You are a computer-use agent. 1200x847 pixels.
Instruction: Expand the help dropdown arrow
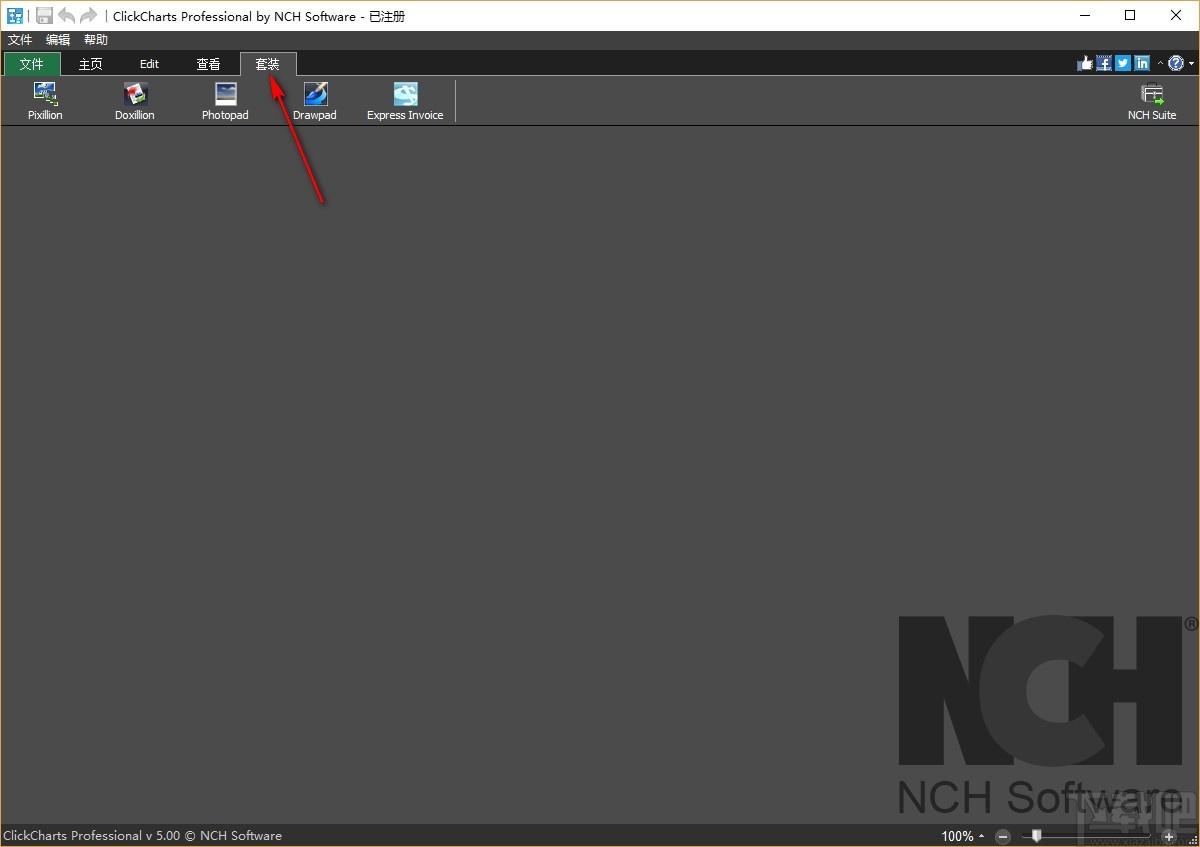tap(1191, 64)
